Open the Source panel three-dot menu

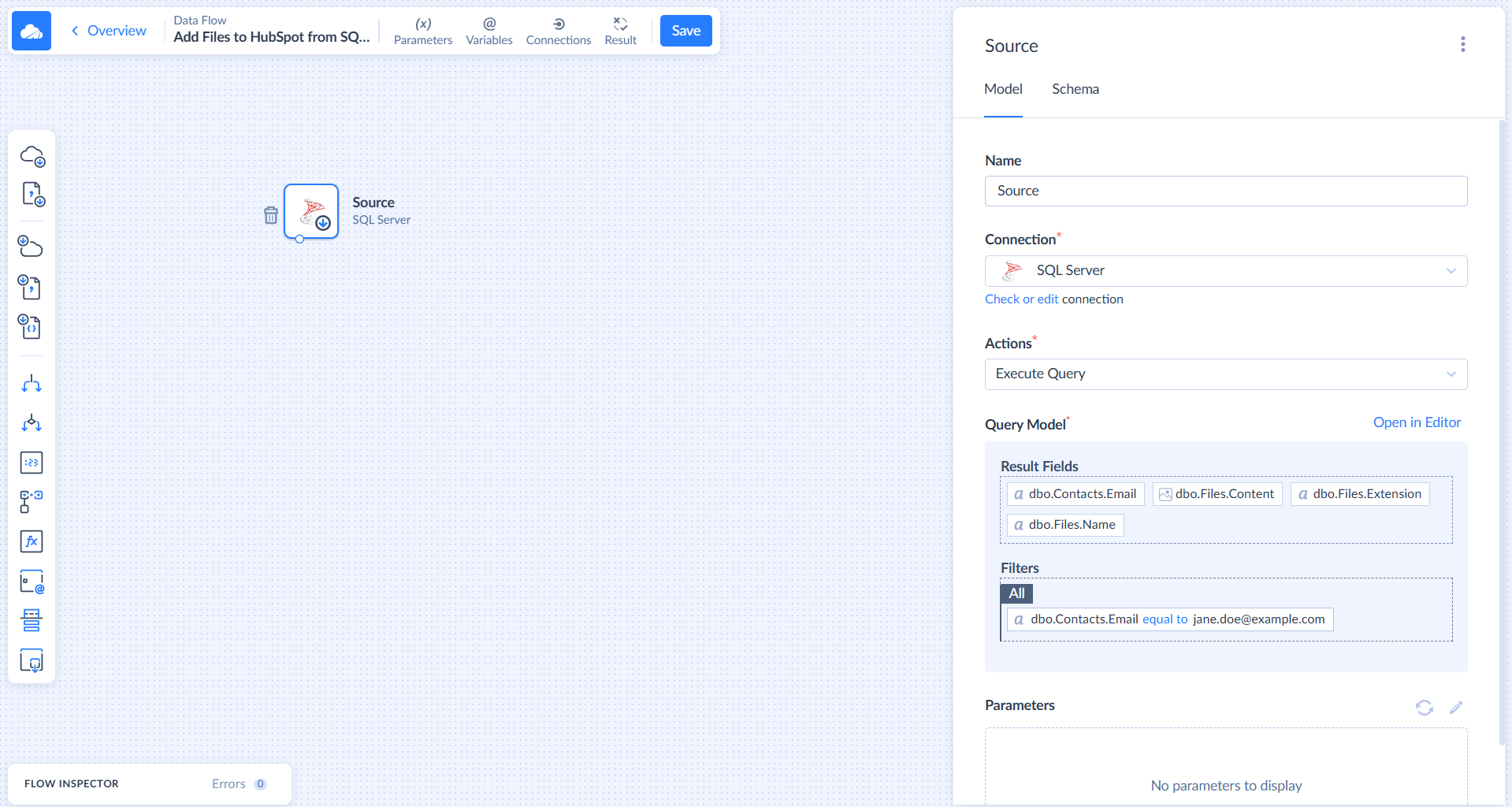point(1462,45)
